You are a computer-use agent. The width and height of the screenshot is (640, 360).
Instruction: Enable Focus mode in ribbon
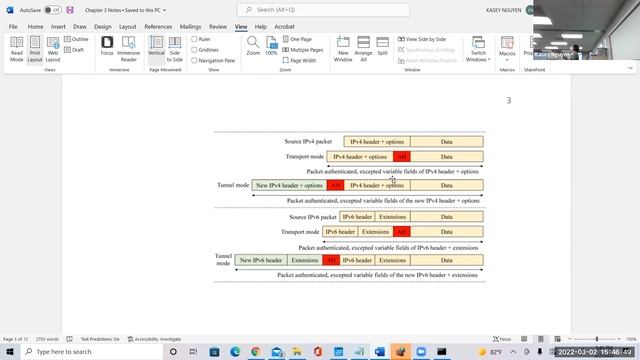pyautogui.click(x=107, y=46)
